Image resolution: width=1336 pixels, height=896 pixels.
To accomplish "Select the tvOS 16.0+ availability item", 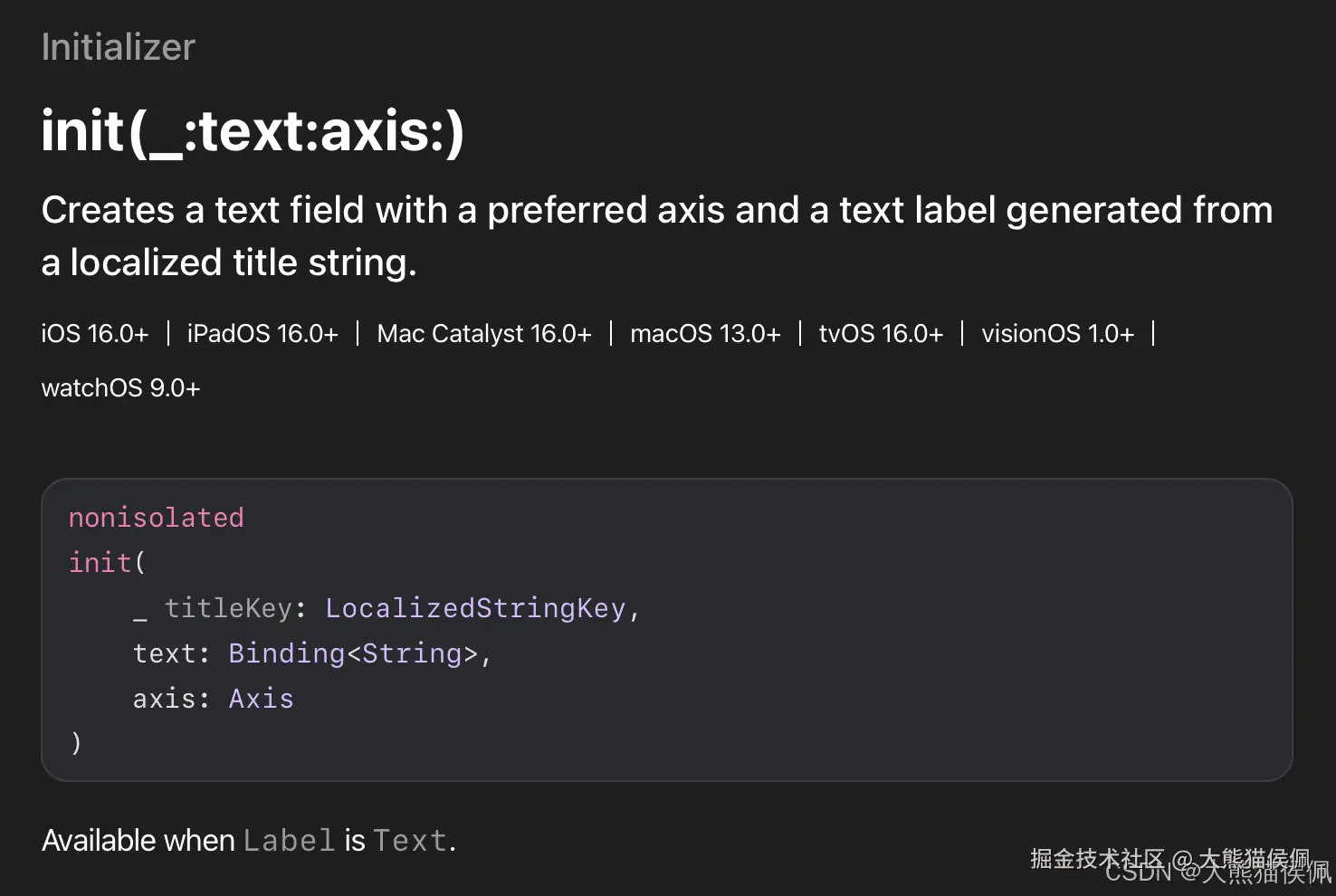I will (881, 334).
